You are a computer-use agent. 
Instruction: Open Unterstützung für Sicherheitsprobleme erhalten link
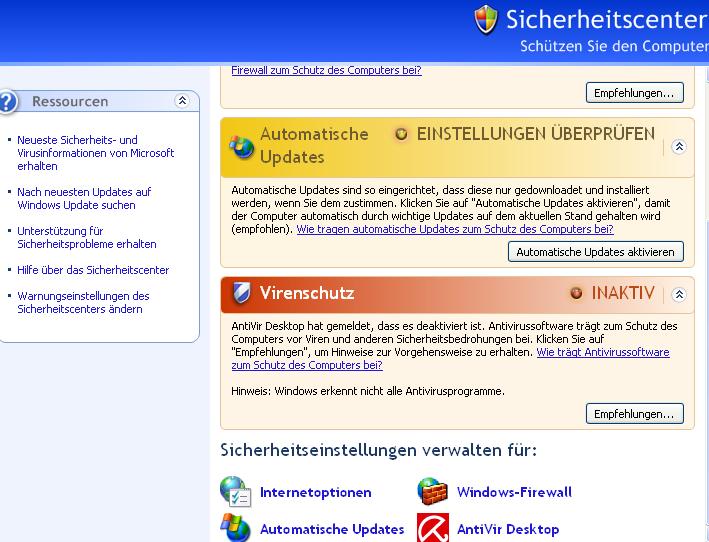click(x=87, y=237)
